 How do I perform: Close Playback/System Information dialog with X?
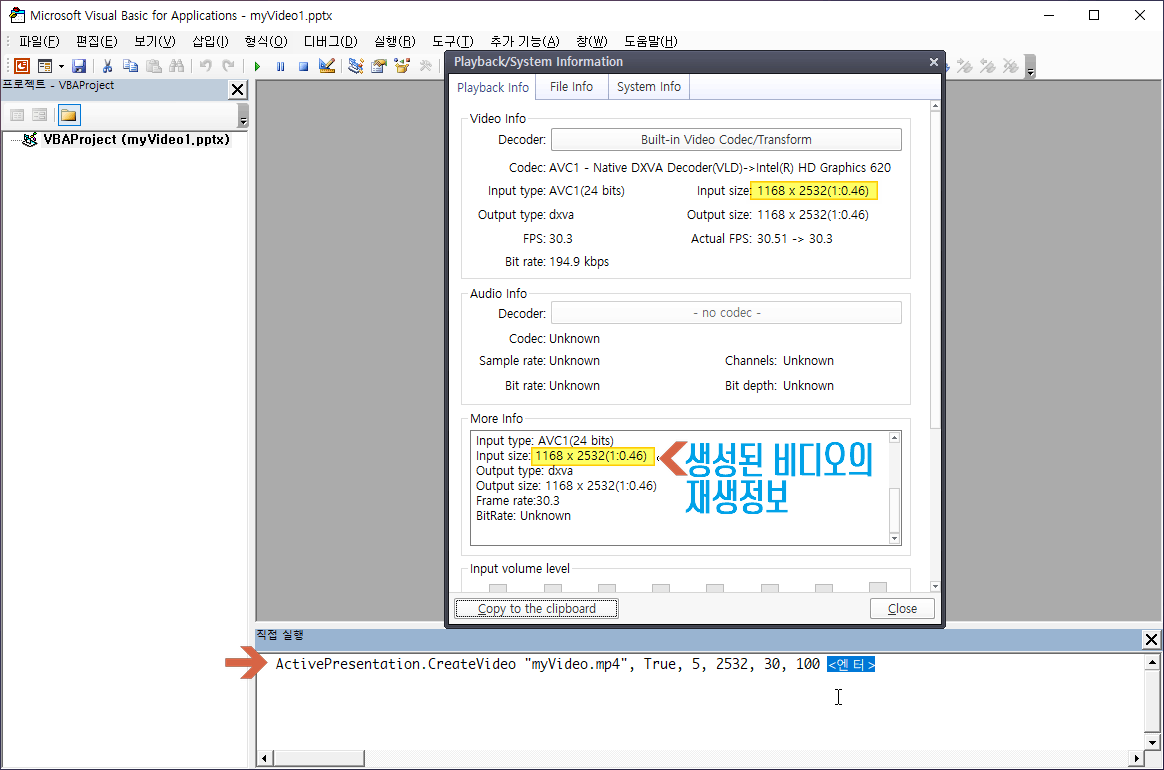coord(934,62)
